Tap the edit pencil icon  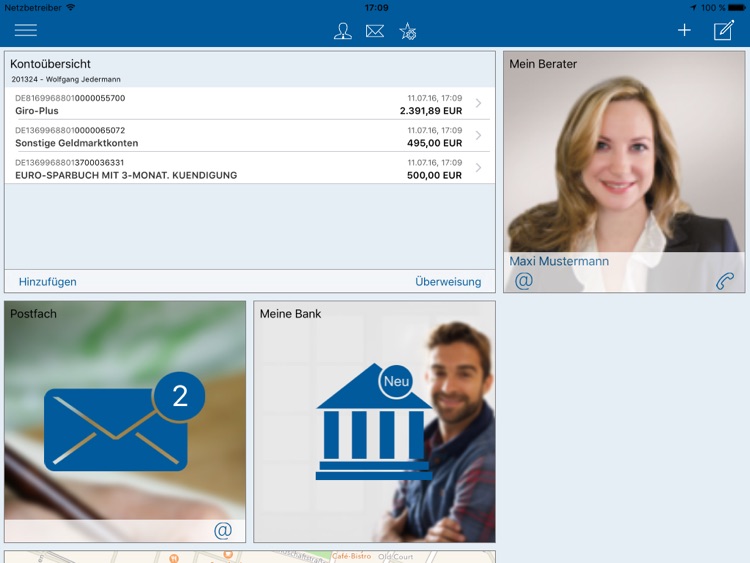pos(724,30)
